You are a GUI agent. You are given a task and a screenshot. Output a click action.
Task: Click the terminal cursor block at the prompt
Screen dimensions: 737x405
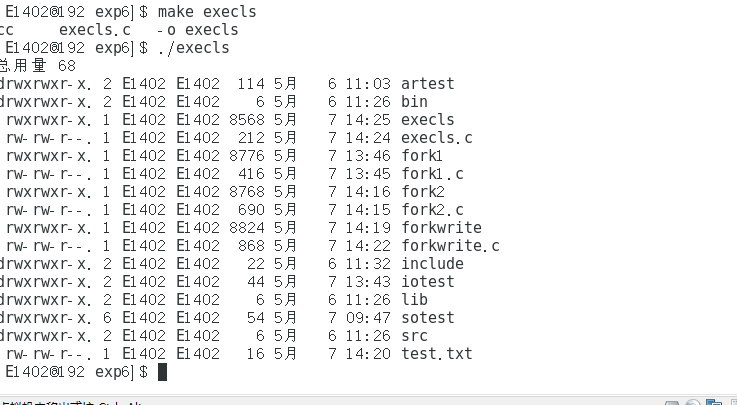point(163,372)
